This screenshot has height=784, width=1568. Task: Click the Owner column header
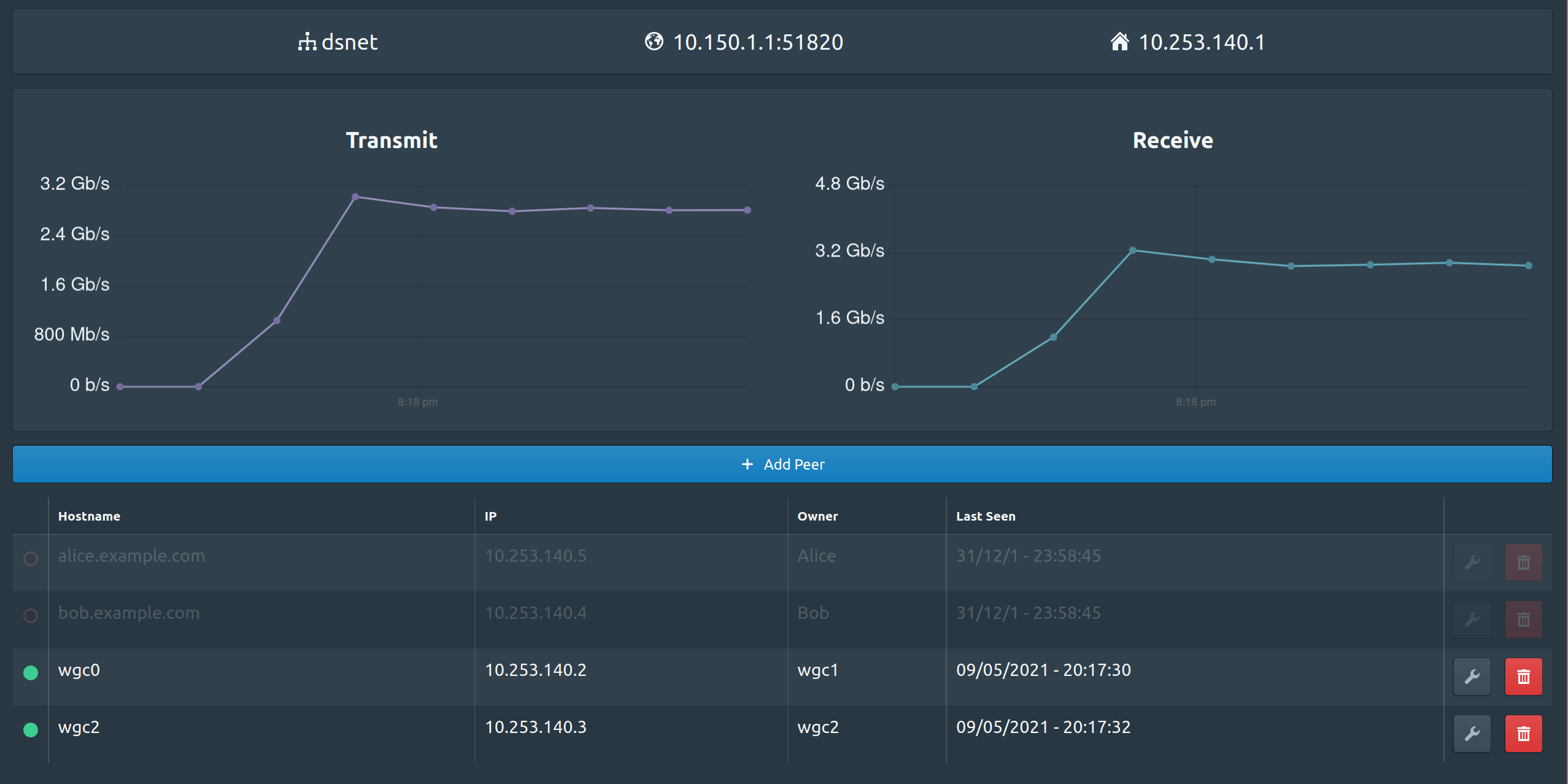click(x=817, y=516)
